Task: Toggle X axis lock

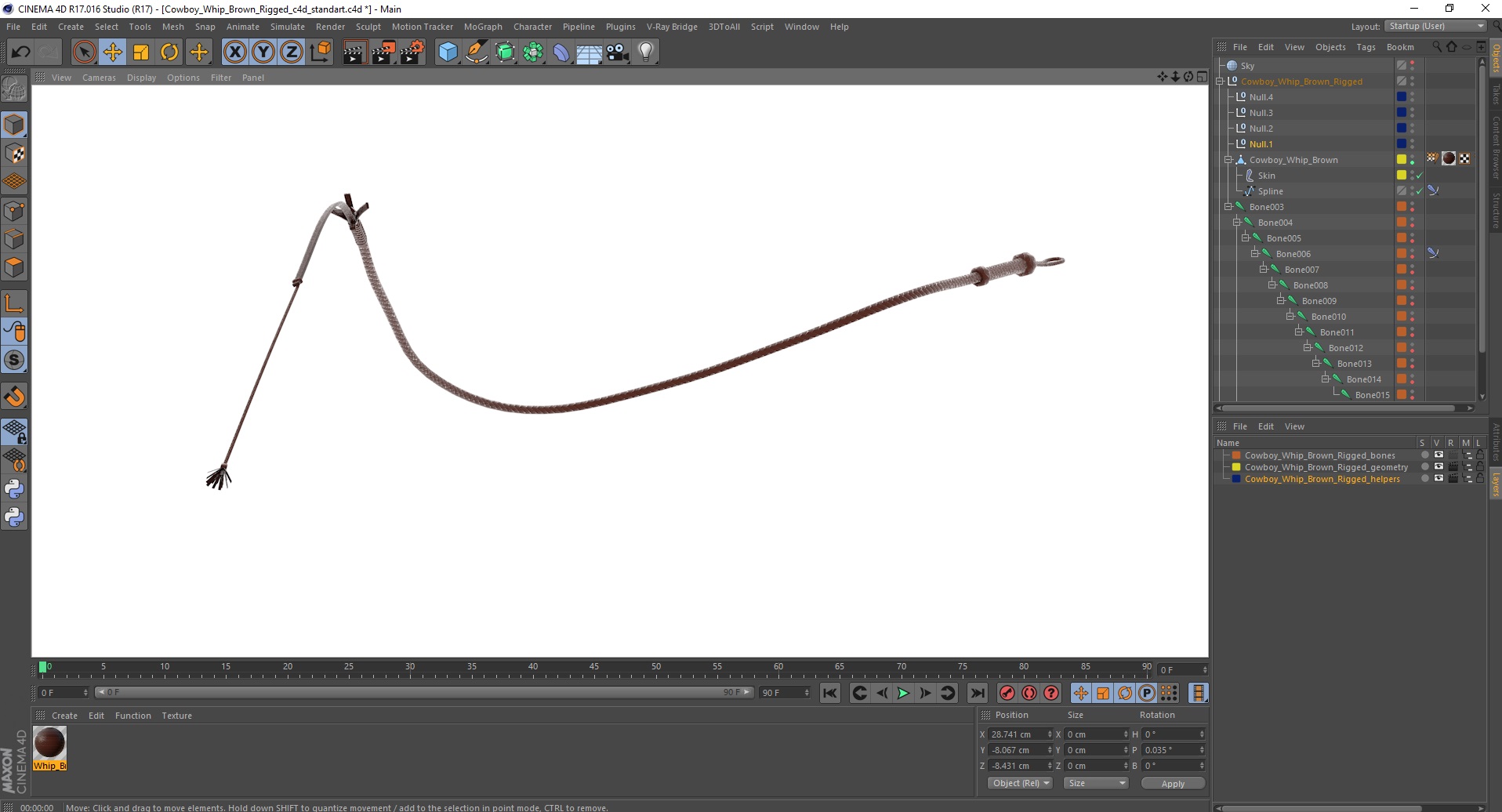Action: coord(234,53)
